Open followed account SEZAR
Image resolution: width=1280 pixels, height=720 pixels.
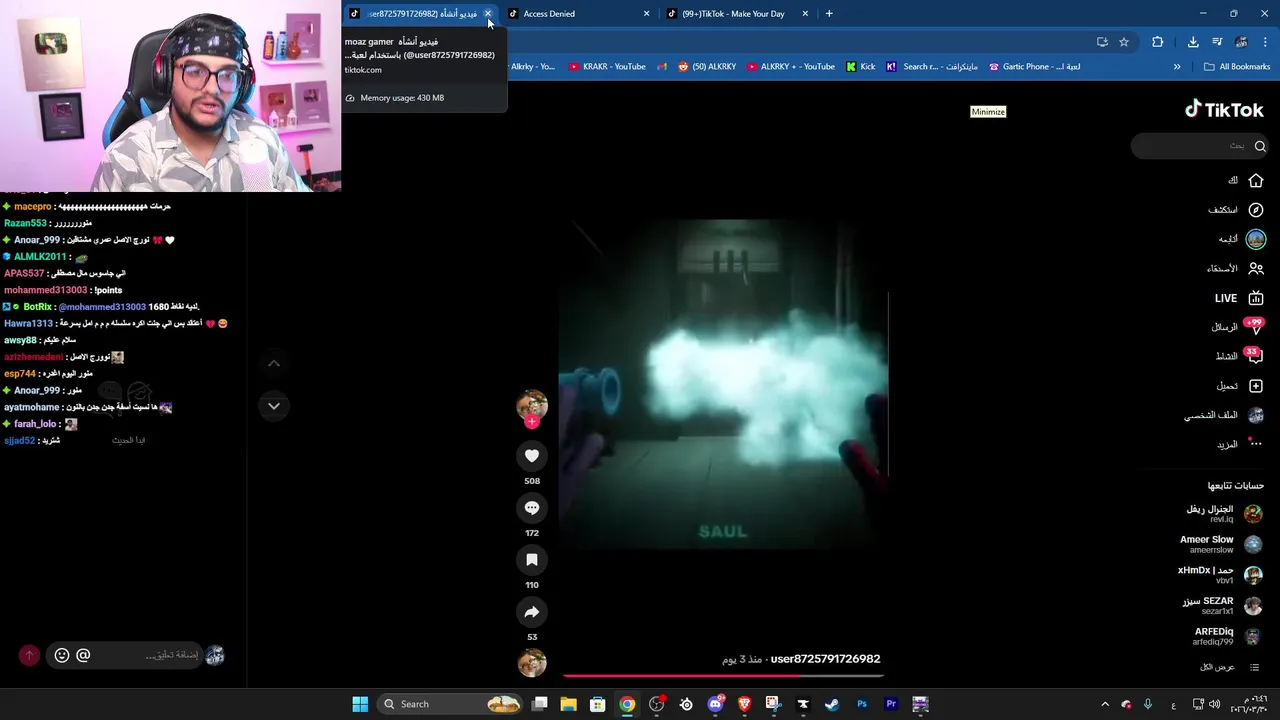pyautogui.click(x=1222, y=606)
